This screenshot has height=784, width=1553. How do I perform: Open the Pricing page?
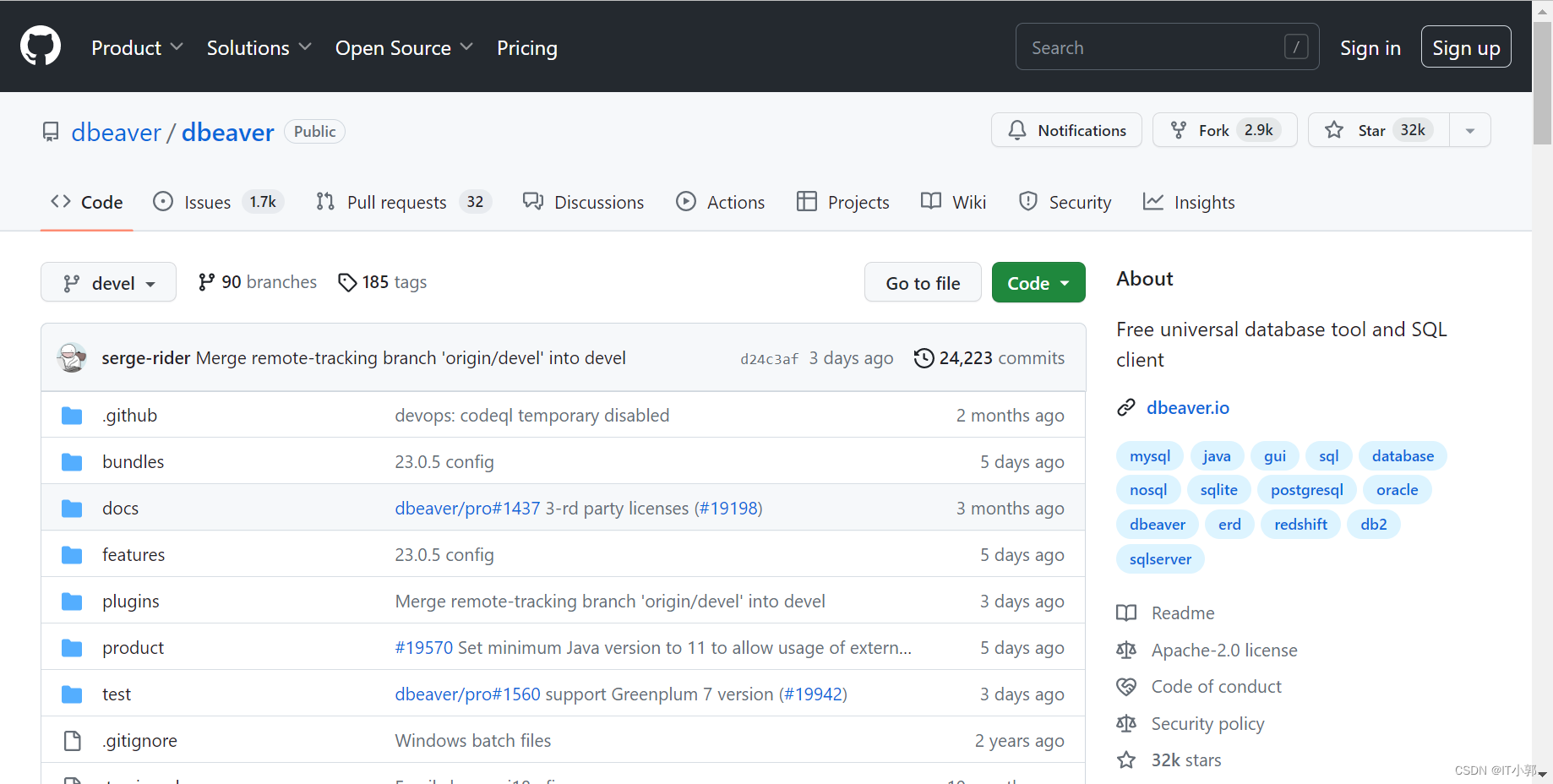click(x=527, y=48)
